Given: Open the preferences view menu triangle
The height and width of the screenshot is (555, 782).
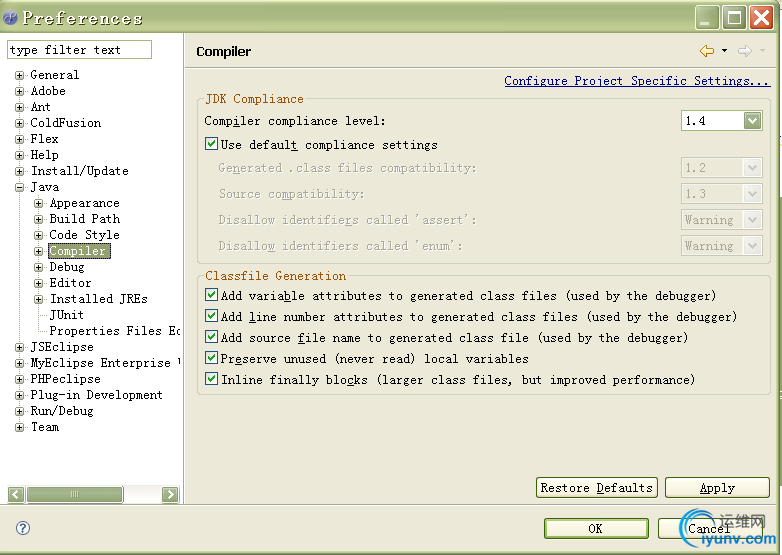Looking at the screenshot, I should pyautogui.click(x=762, y=51).
